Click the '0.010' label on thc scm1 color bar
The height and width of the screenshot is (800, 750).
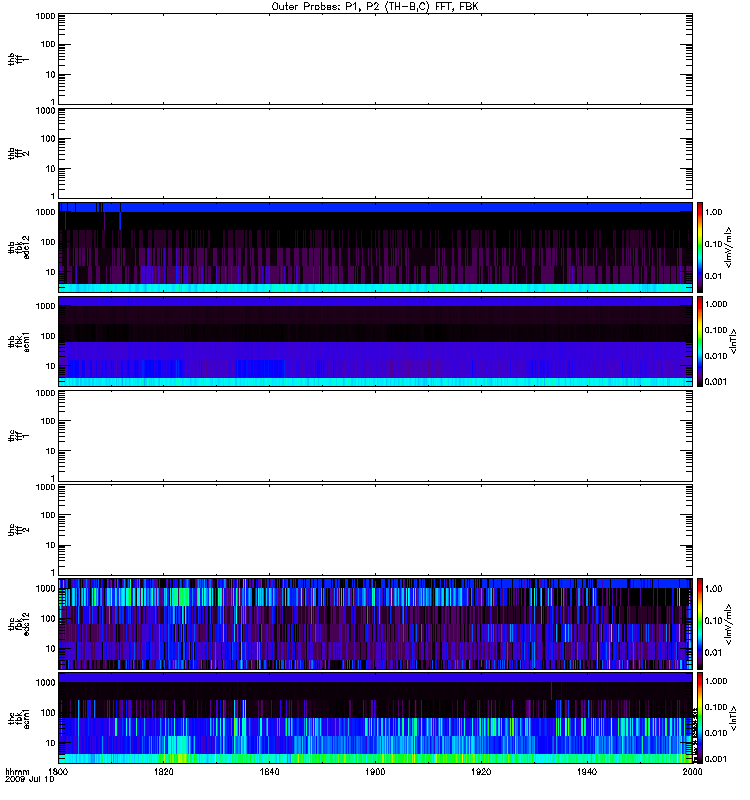click(716, 733)
